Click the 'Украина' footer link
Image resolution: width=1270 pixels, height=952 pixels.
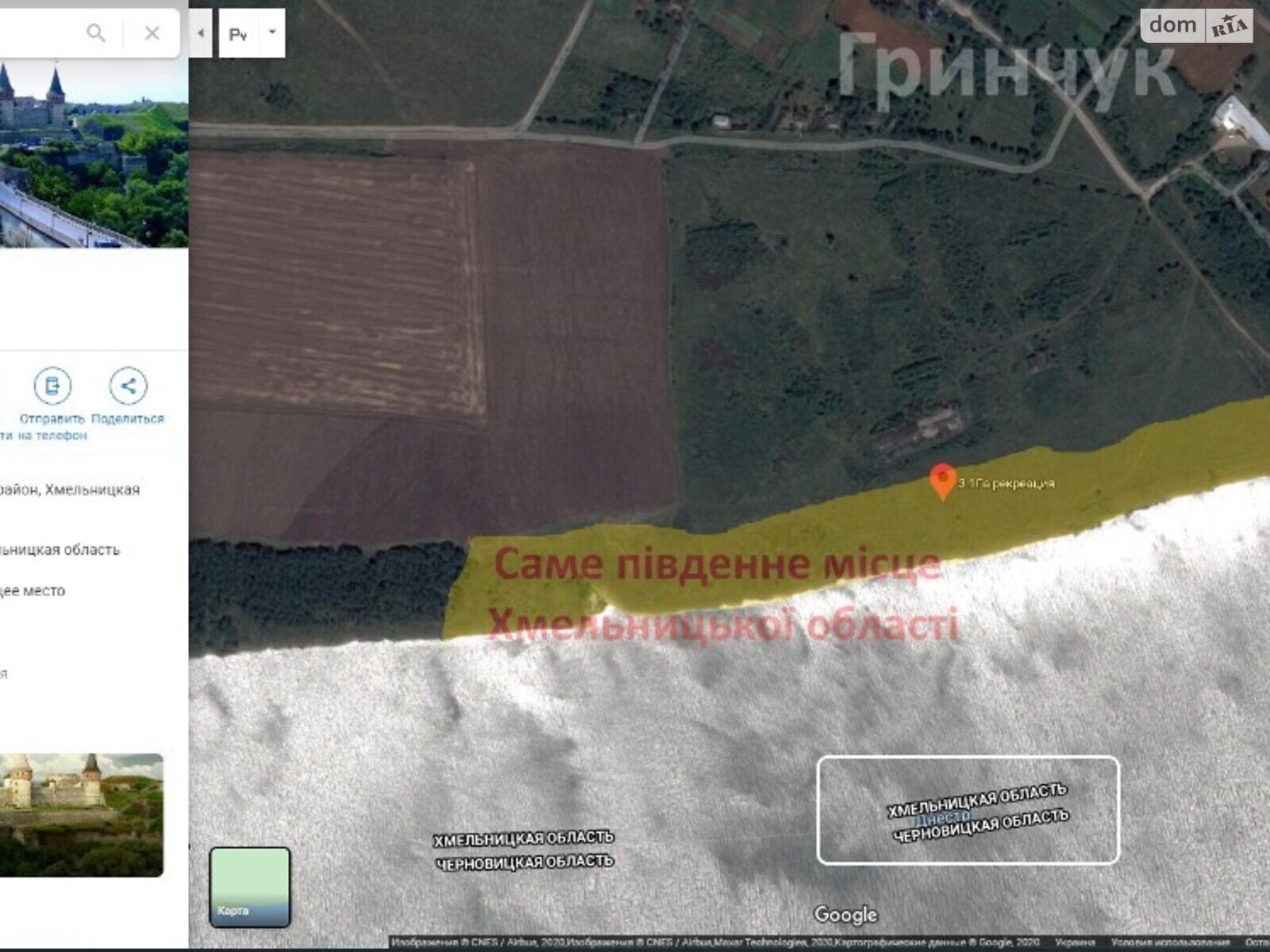(x=1075, y=942)
